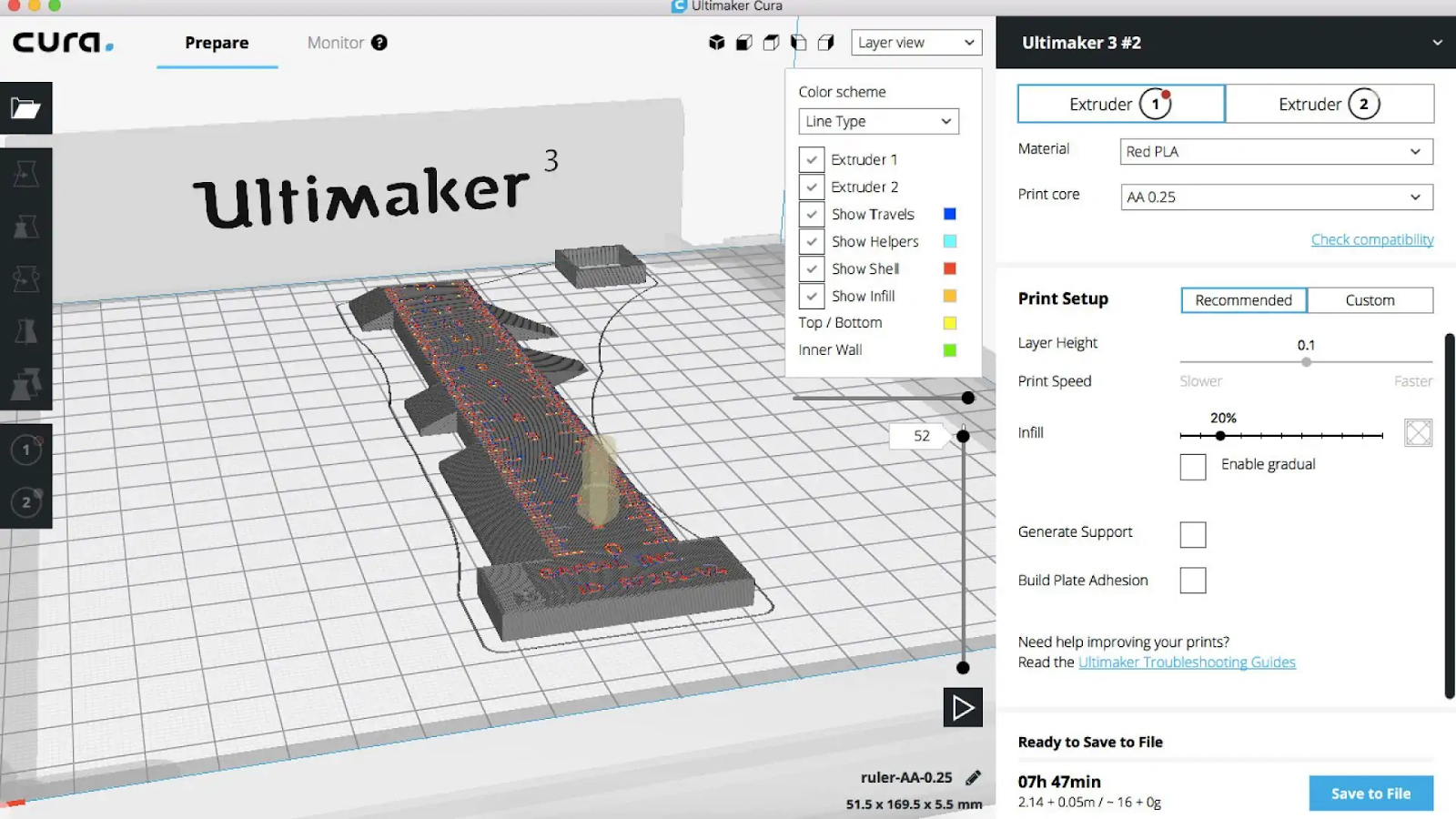Open the Red PLA material dropdown
The height and width of the screenshot is (819, 1456).
coord(1276,152)
